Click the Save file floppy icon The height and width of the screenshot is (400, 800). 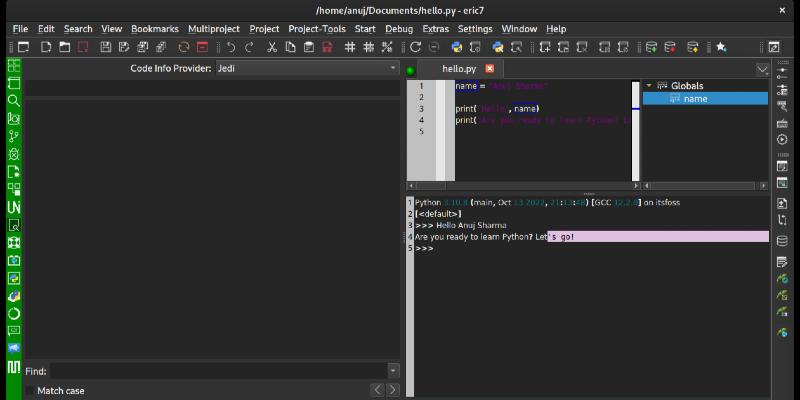click(x=103, y=47)
